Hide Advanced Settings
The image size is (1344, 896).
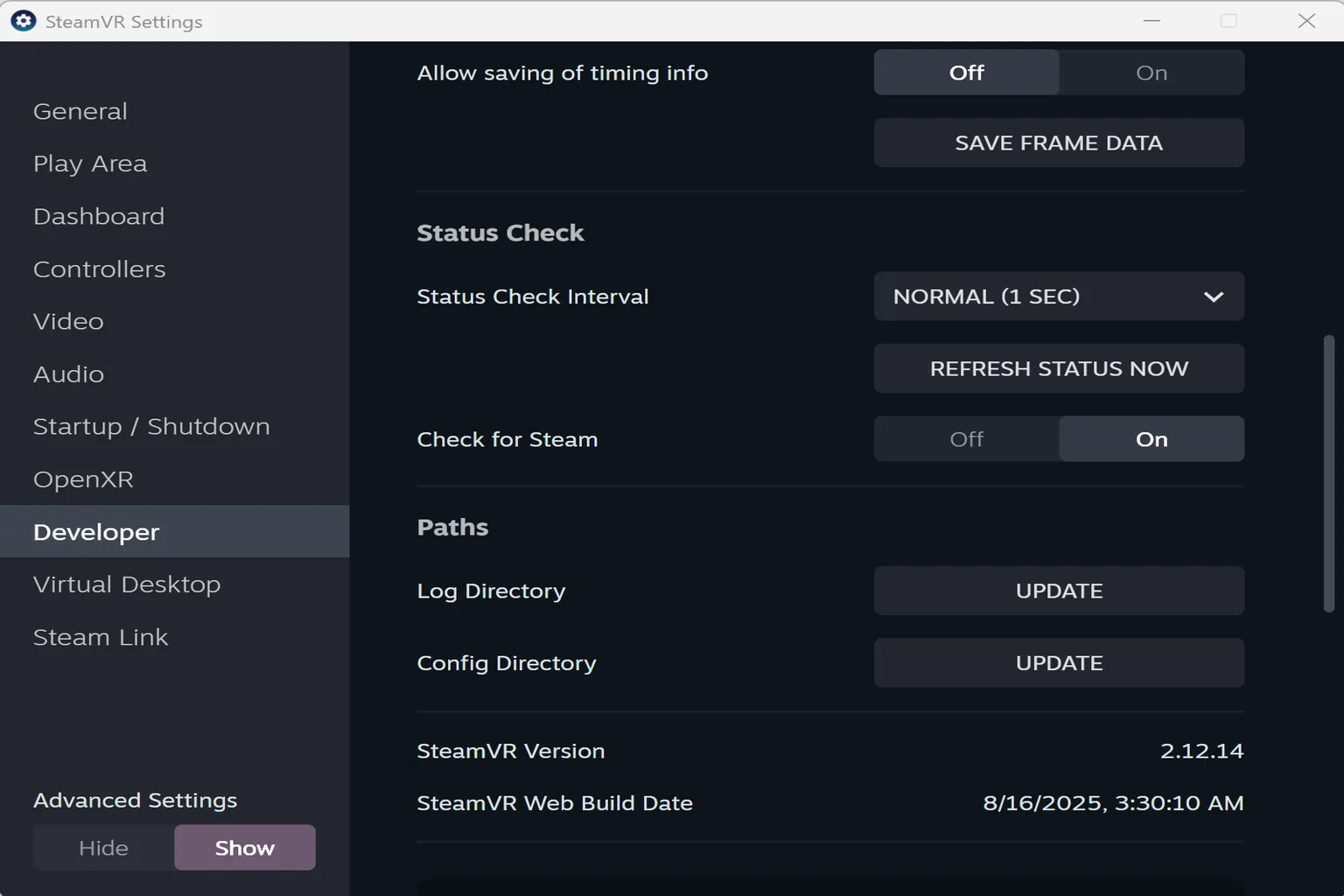point(103,848)
